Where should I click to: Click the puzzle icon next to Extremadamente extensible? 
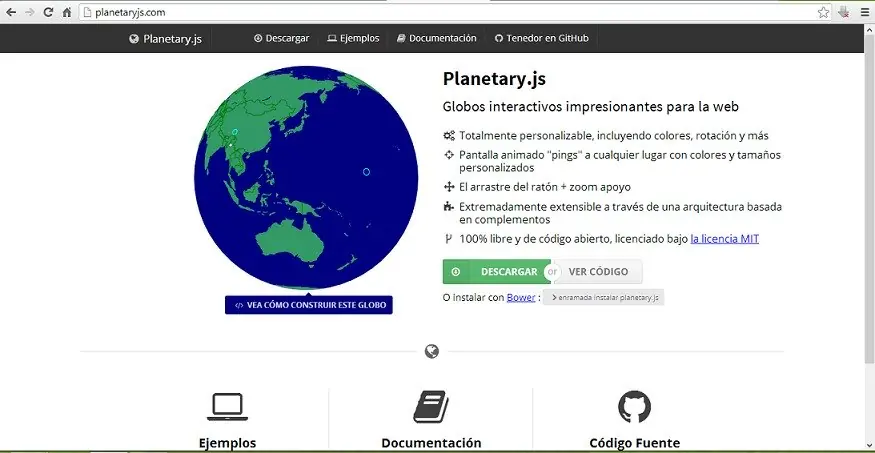coord(448,207)
